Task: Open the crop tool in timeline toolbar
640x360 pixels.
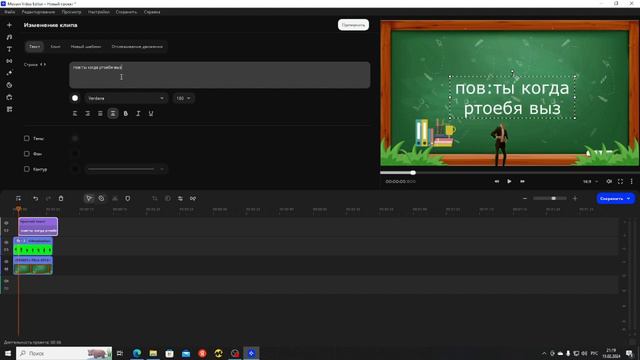Action: [155, 198]
